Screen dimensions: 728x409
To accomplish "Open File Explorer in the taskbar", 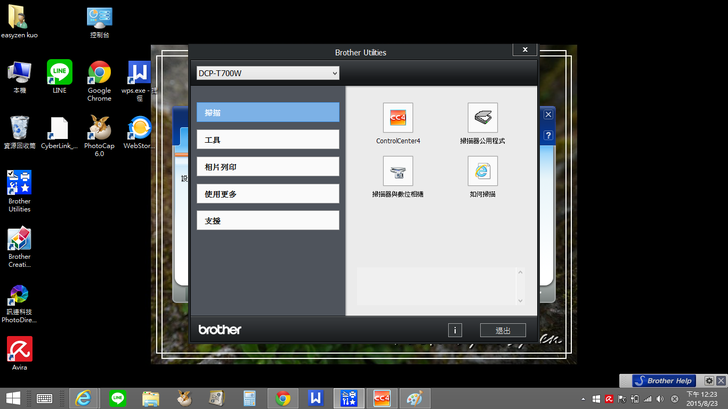I will (x=150, y=398).
